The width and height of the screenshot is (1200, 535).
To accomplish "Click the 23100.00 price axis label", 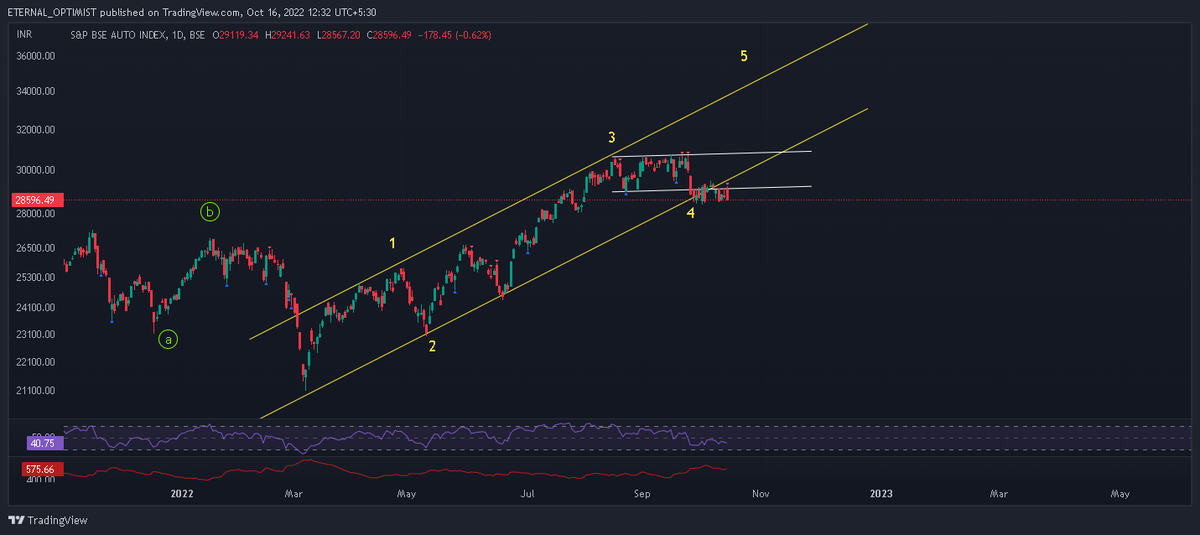I will point(36,335).
